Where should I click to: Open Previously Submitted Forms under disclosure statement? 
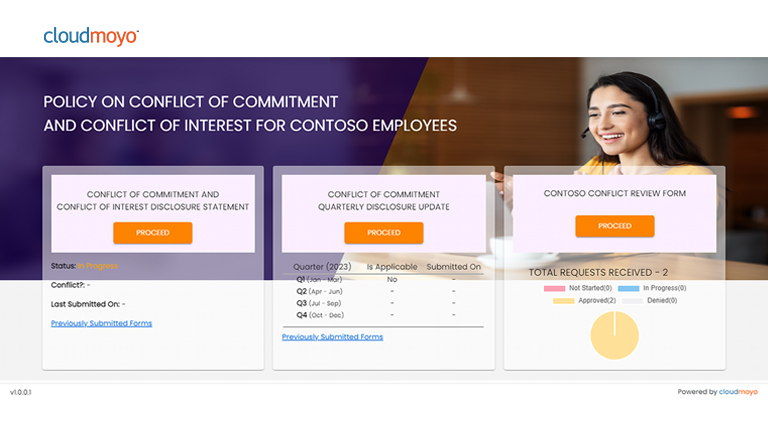pos(101,323)
